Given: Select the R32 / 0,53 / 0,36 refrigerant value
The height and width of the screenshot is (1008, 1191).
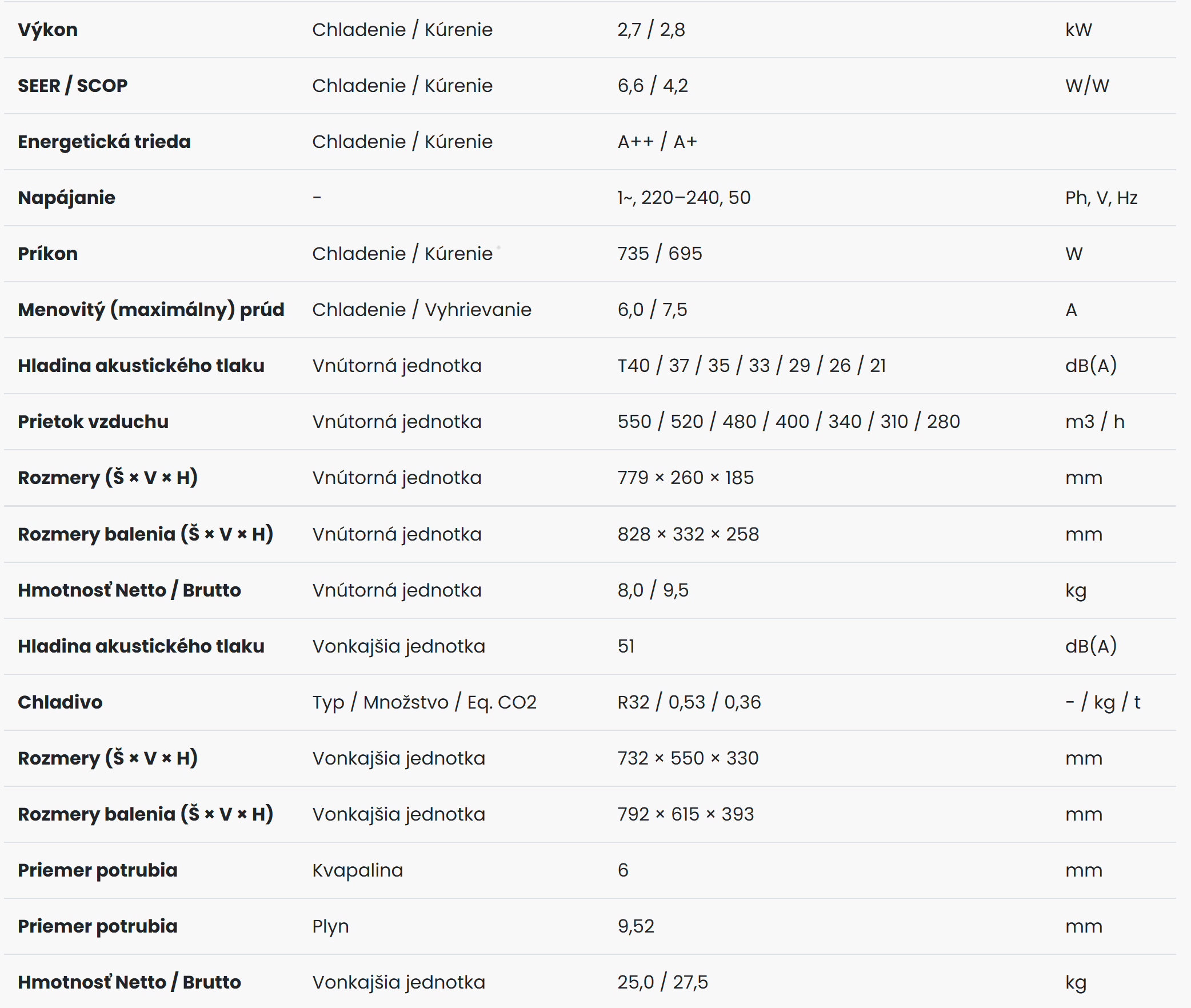Looking at the screenshot, I should 689,702.
